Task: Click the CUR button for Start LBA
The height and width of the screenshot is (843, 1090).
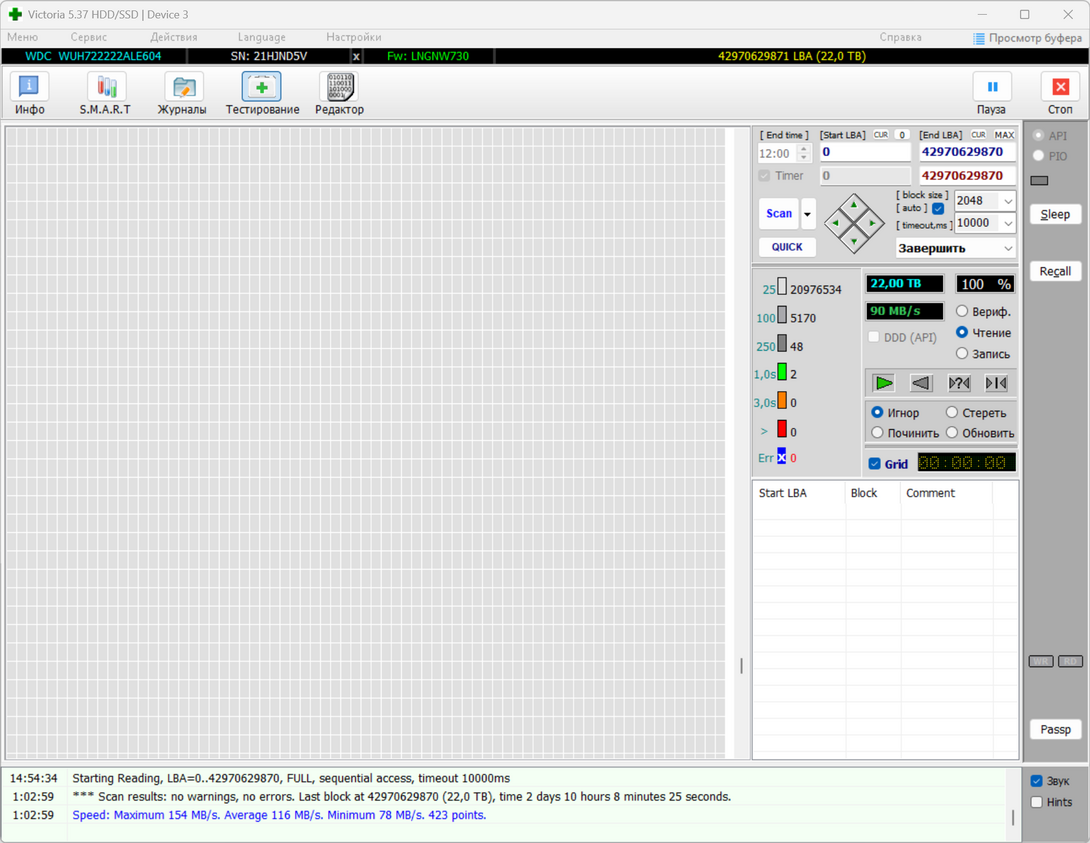Action: (881, 135)
